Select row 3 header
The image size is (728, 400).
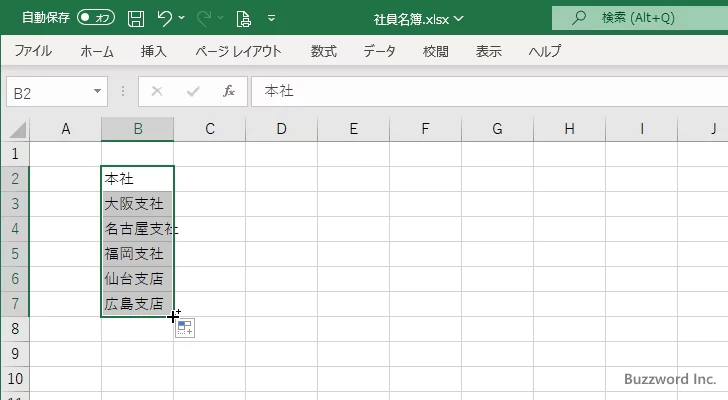[x=15, y=204]
